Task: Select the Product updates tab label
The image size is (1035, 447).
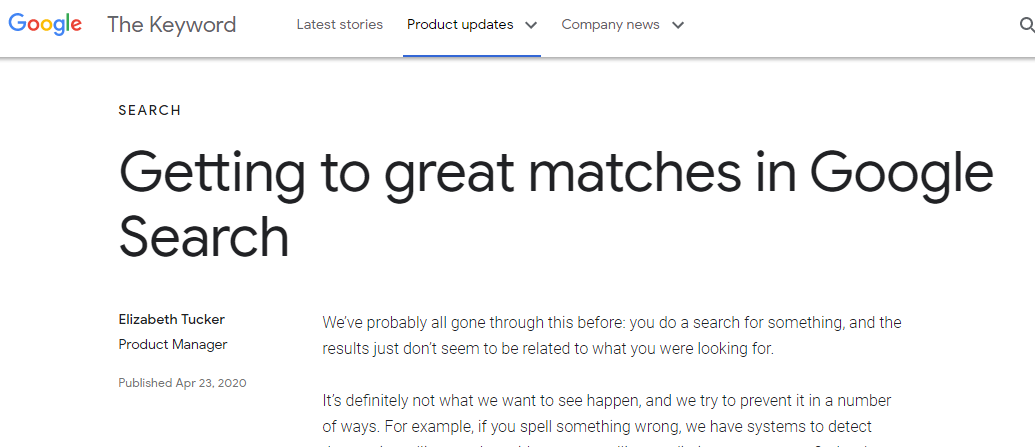Action: [460, 24]
